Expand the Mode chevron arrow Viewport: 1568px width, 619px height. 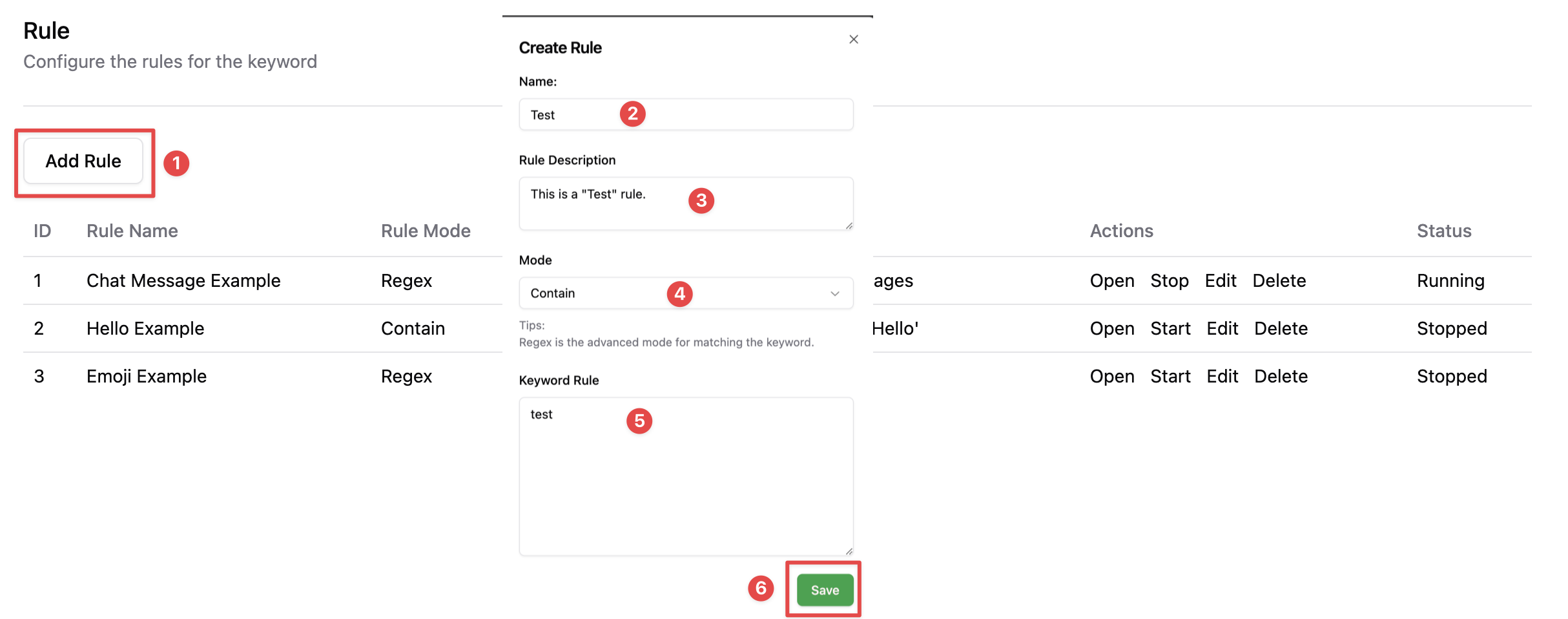[x=834, y=294]
